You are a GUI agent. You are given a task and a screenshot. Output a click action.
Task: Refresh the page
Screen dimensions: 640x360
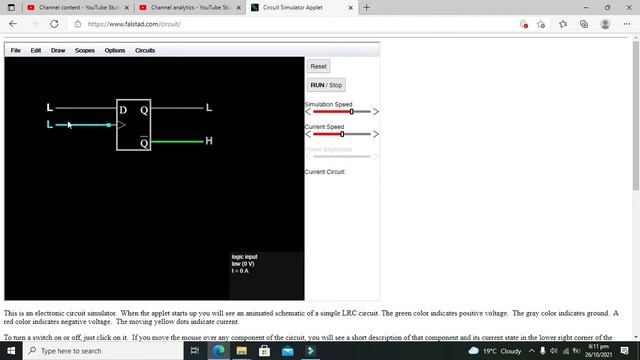coord(54,24)
